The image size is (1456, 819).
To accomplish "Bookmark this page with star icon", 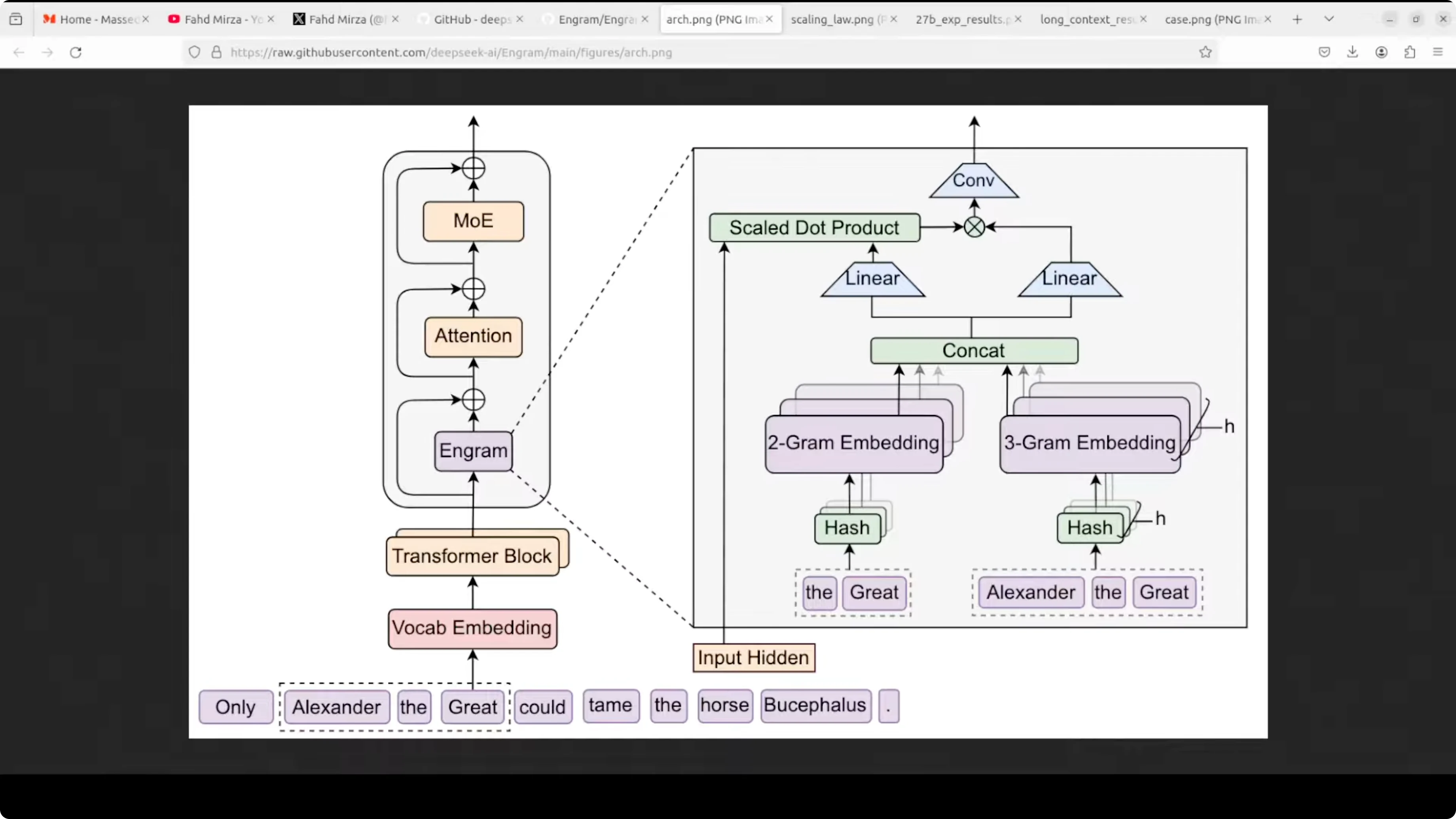I will click(1205, 53).
